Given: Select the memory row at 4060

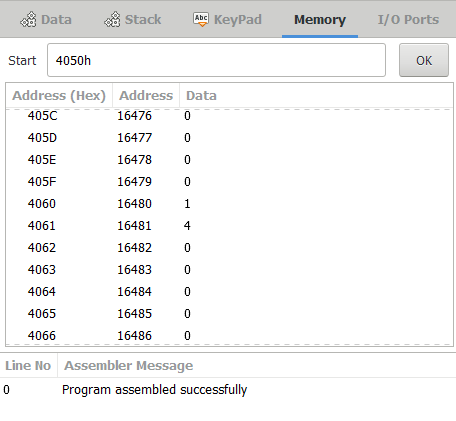Looking at the screenshot, I should (x=229, y=204).
